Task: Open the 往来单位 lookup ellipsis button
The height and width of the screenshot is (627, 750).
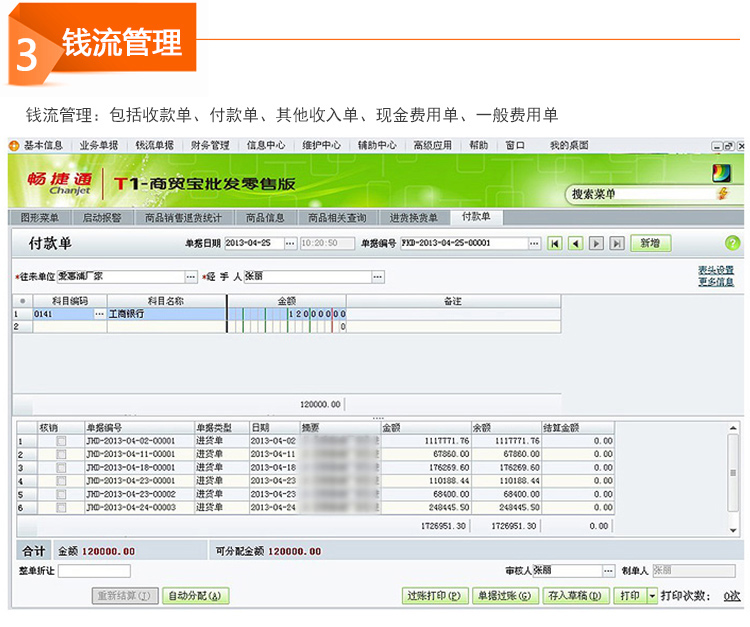Action: [x=191, y=276]
